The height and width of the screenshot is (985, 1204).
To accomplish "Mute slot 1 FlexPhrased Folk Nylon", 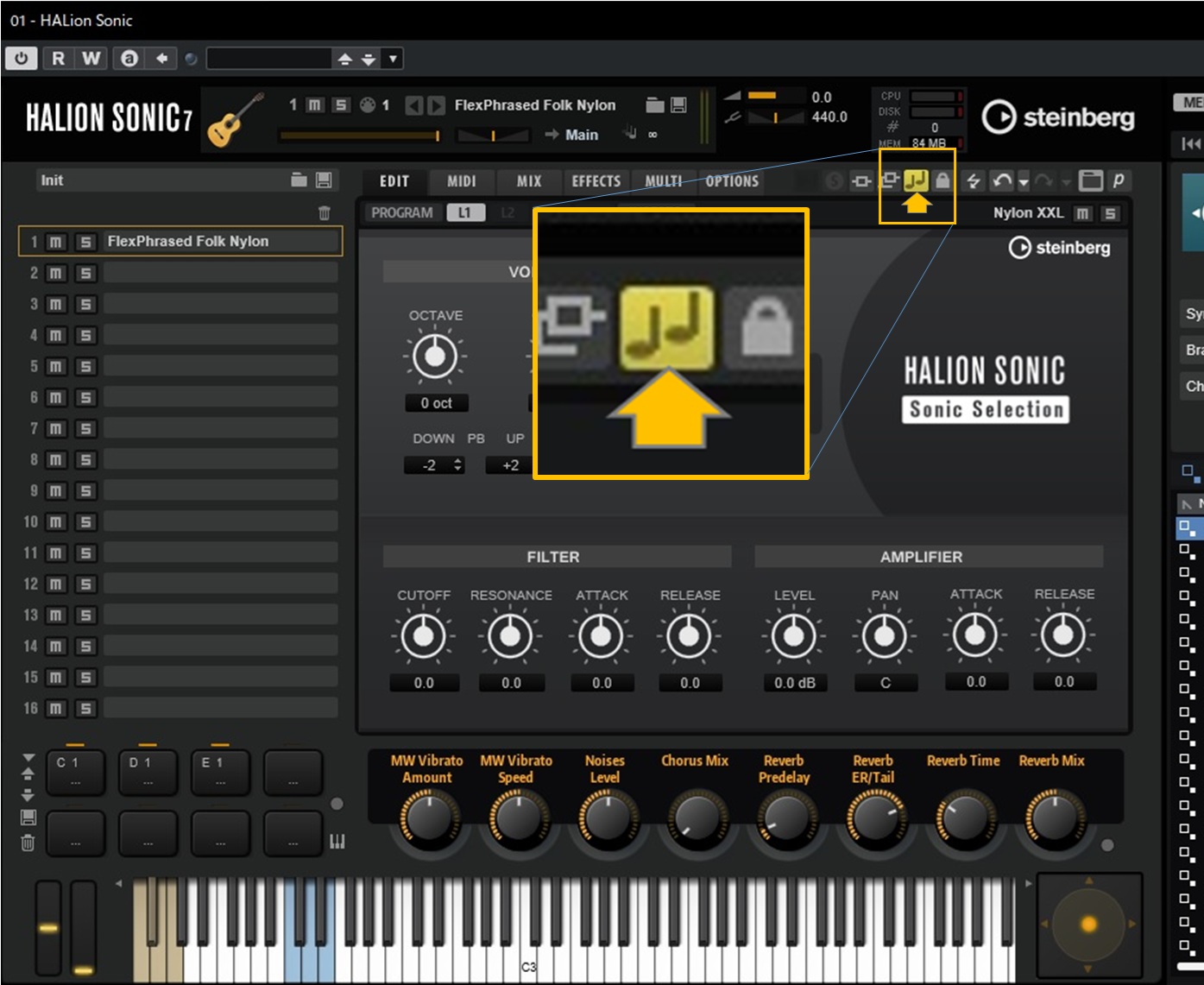I will pos(55,242).
